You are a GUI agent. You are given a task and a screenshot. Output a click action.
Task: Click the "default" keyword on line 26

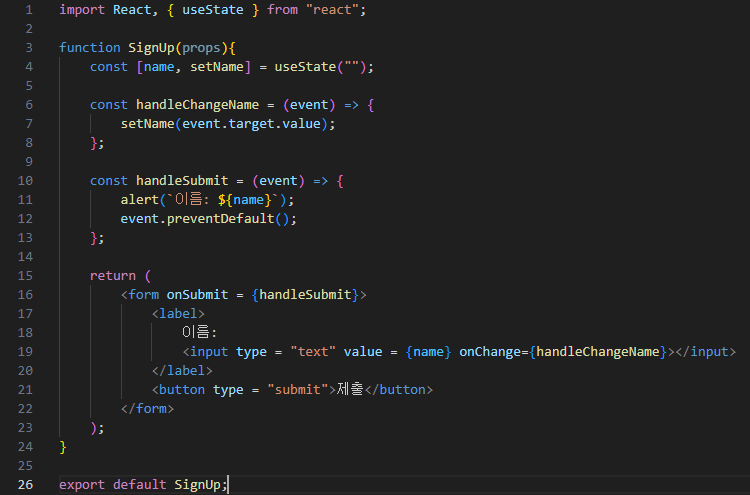tap(140, 485)
